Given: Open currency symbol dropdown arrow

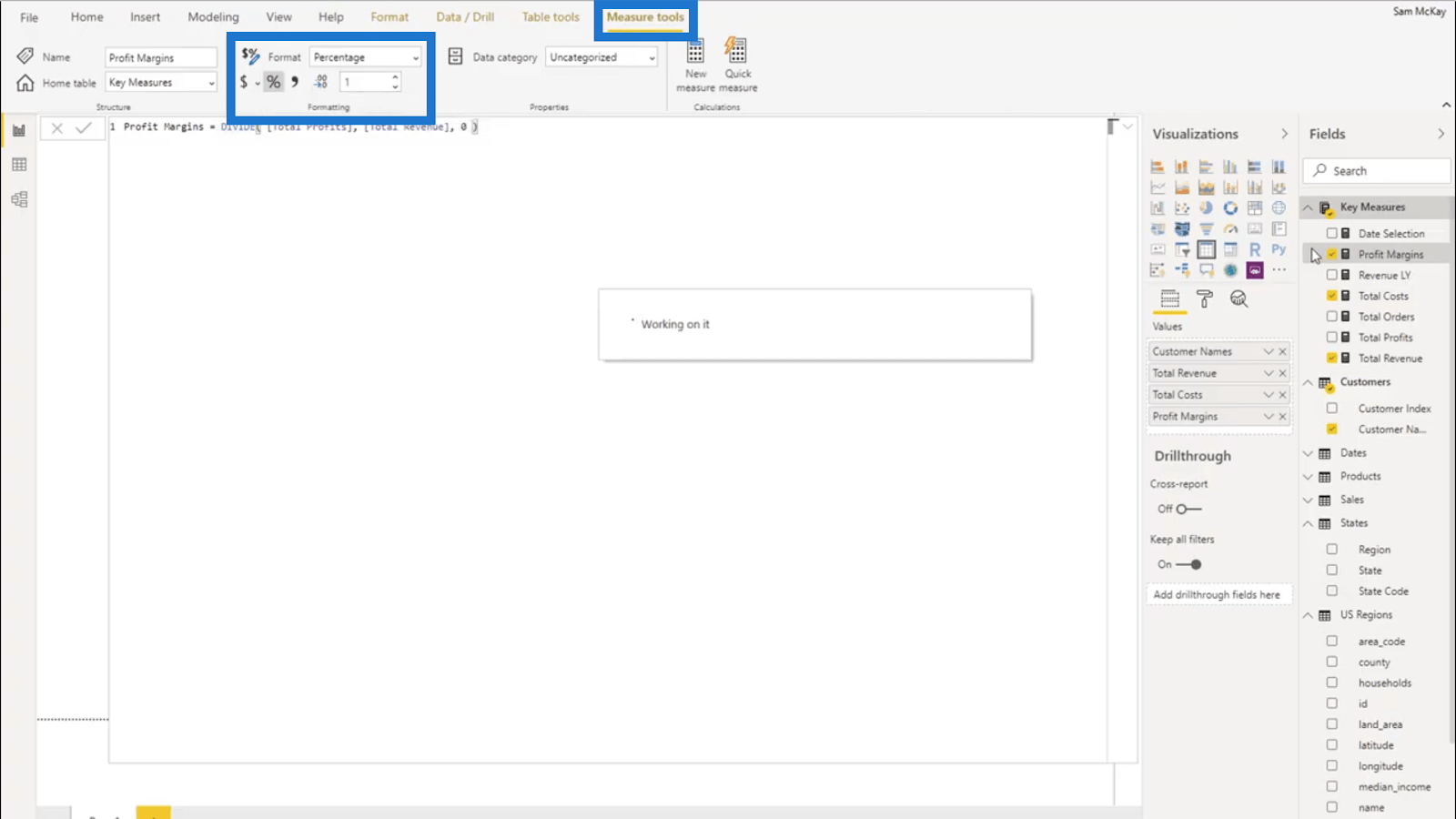Looking at the screenshot, I should point(258,83).
